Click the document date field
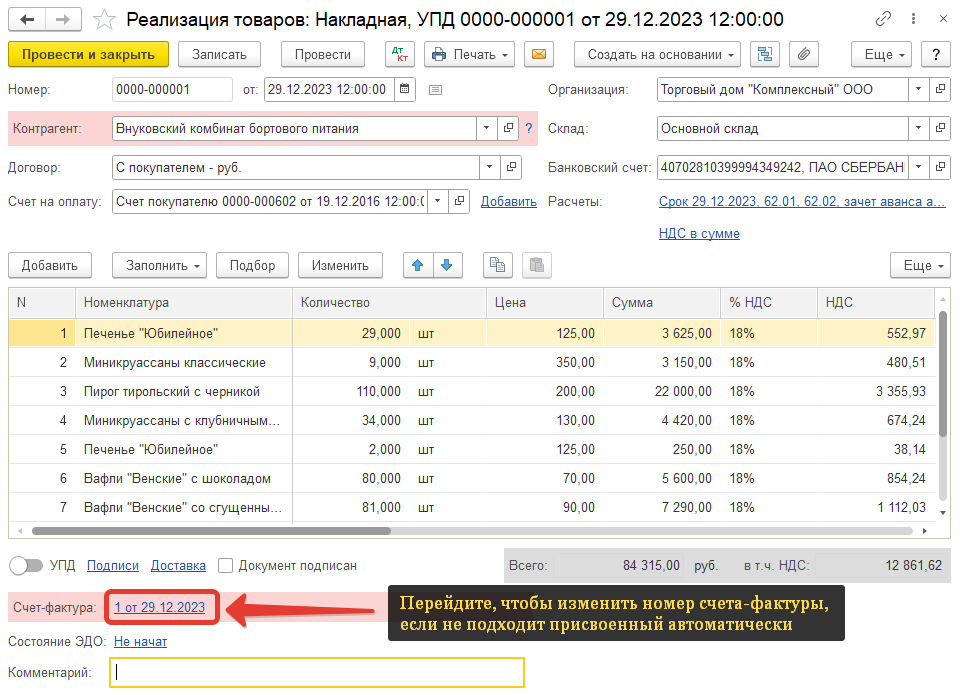The height and width of the screenshot is (695, 965). tap(329, 89)
